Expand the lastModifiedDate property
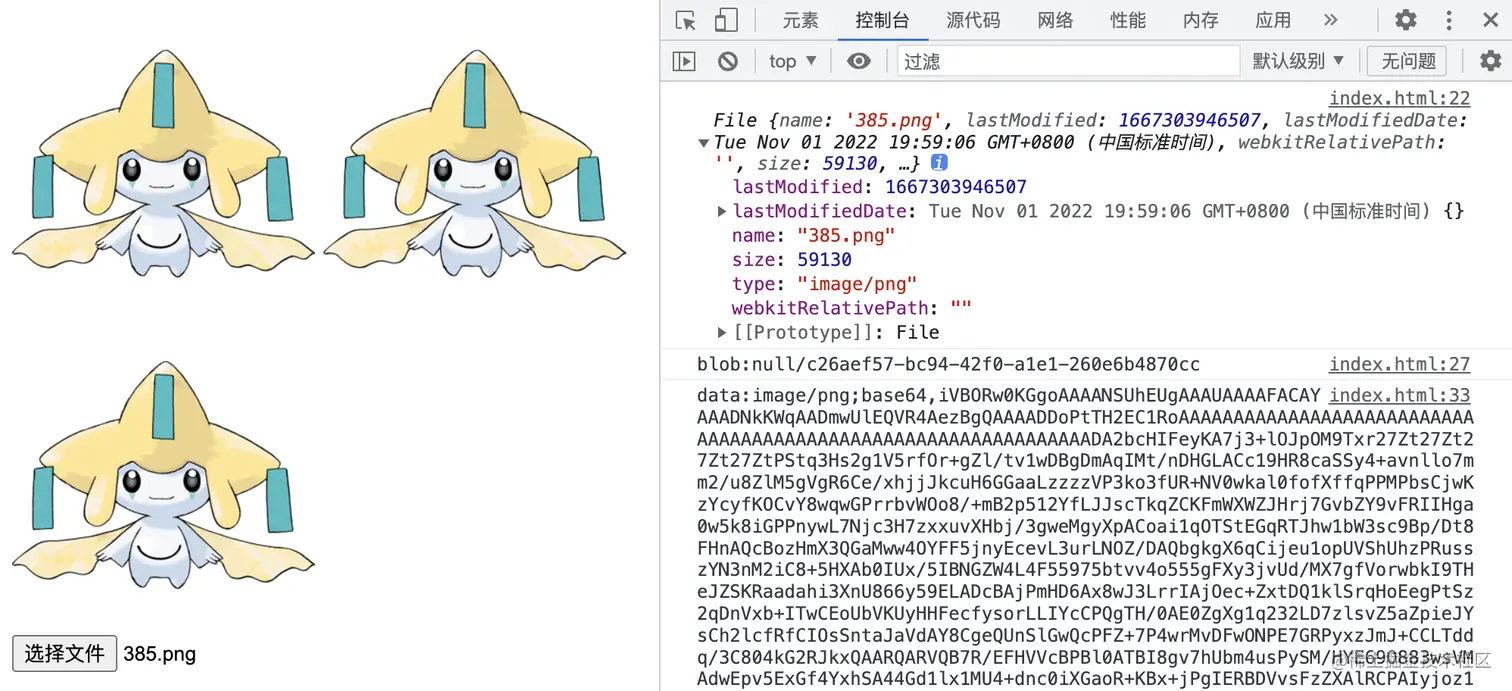1512x691 pixels. (723, 211)
